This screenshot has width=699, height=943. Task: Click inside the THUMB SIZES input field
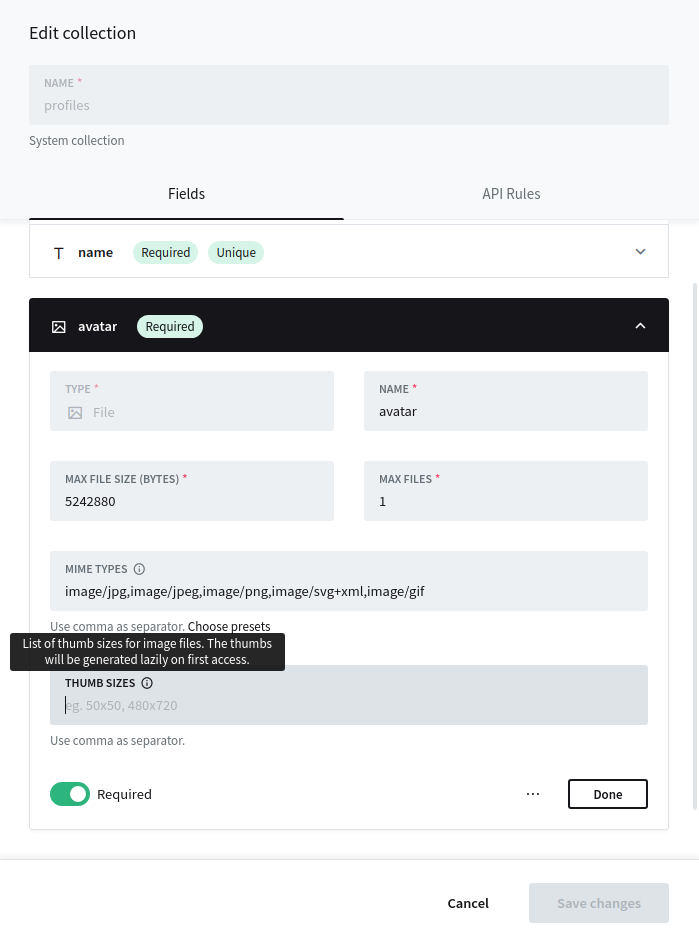[x=349, y=705]
